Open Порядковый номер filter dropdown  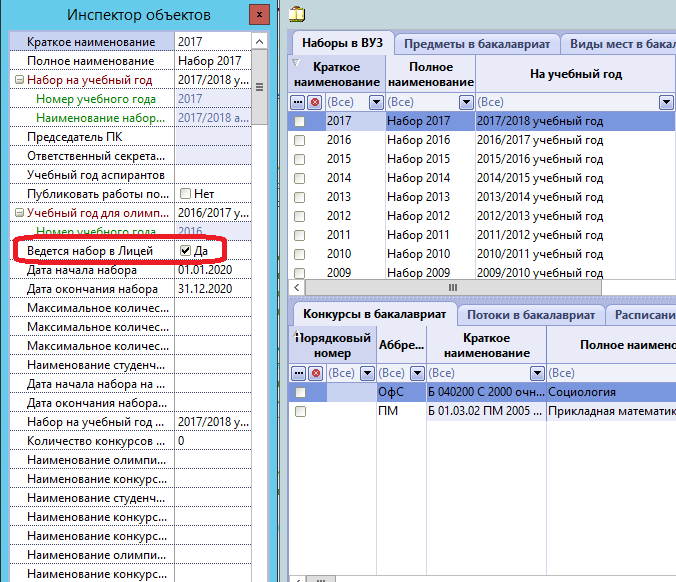(367, 373)
